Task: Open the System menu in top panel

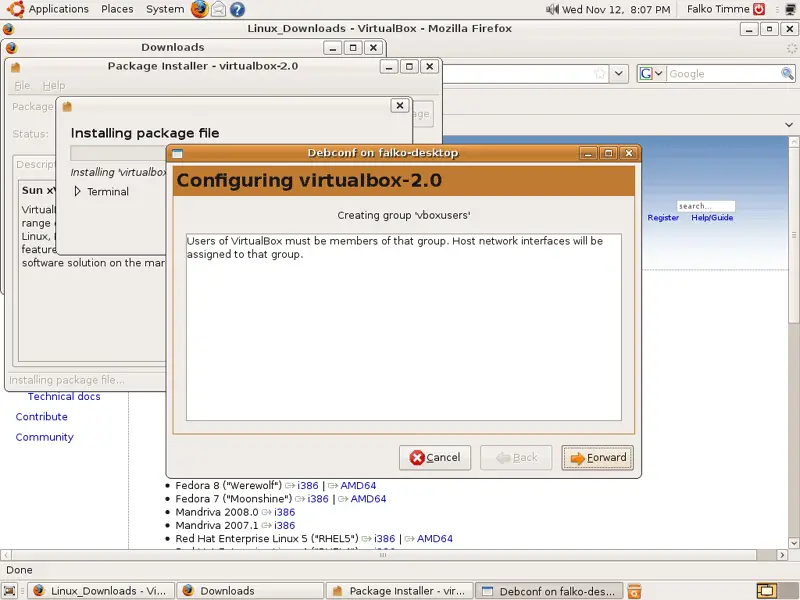Action: (165, 9)
